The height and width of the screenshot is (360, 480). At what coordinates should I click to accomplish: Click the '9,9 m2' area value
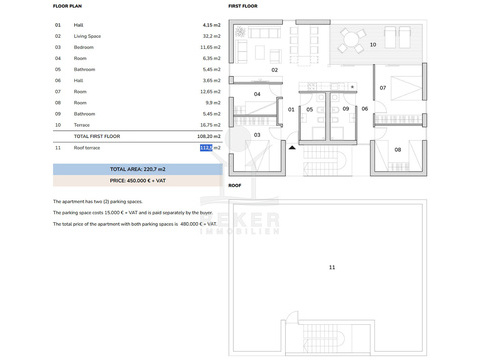[x=213, y=103]
